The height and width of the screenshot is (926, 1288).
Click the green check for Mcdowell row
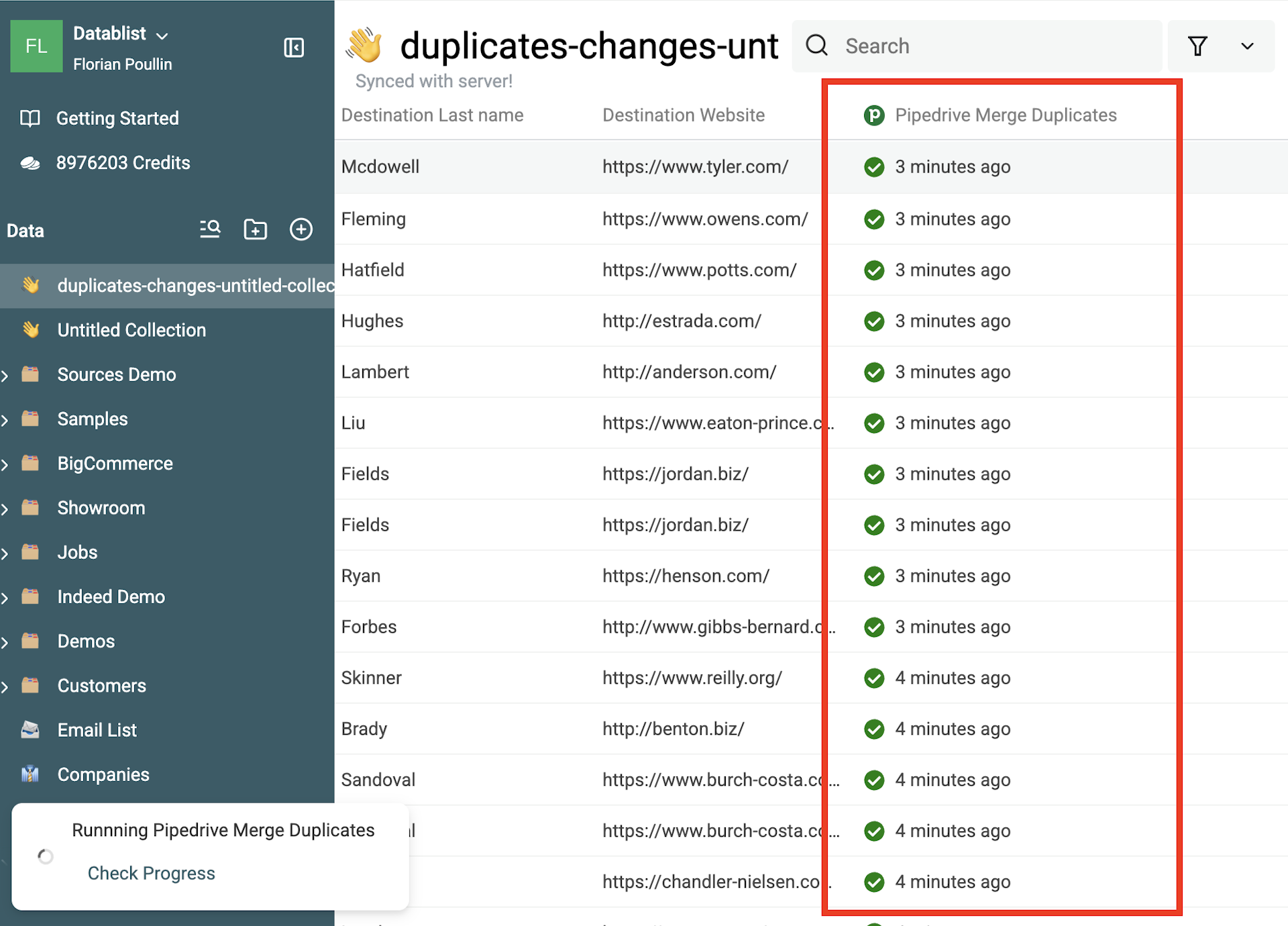874,167
